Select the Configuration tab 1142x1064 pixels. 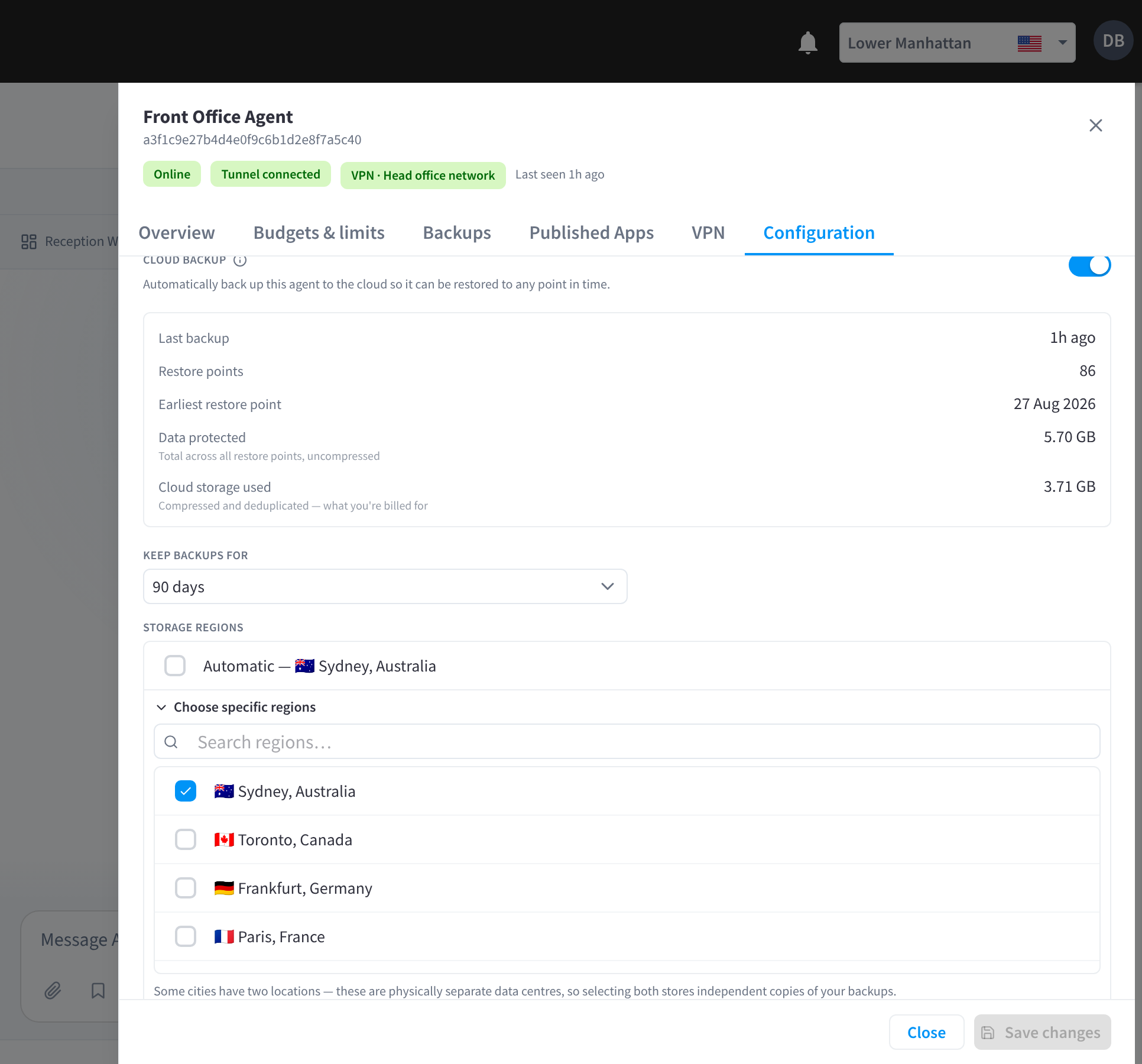[819, 233]
